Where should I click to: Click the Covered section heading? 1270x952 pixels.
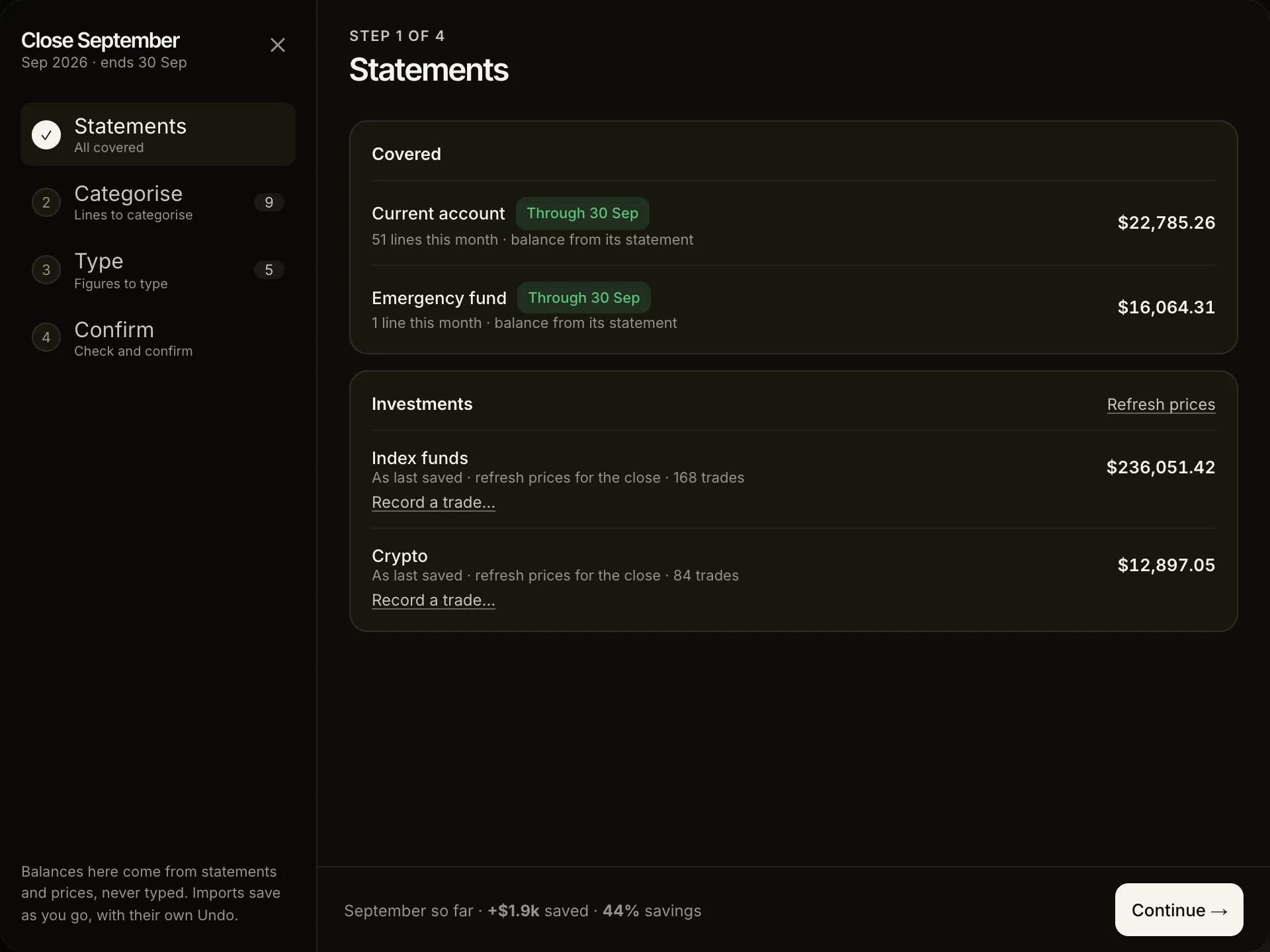[406, 154]
